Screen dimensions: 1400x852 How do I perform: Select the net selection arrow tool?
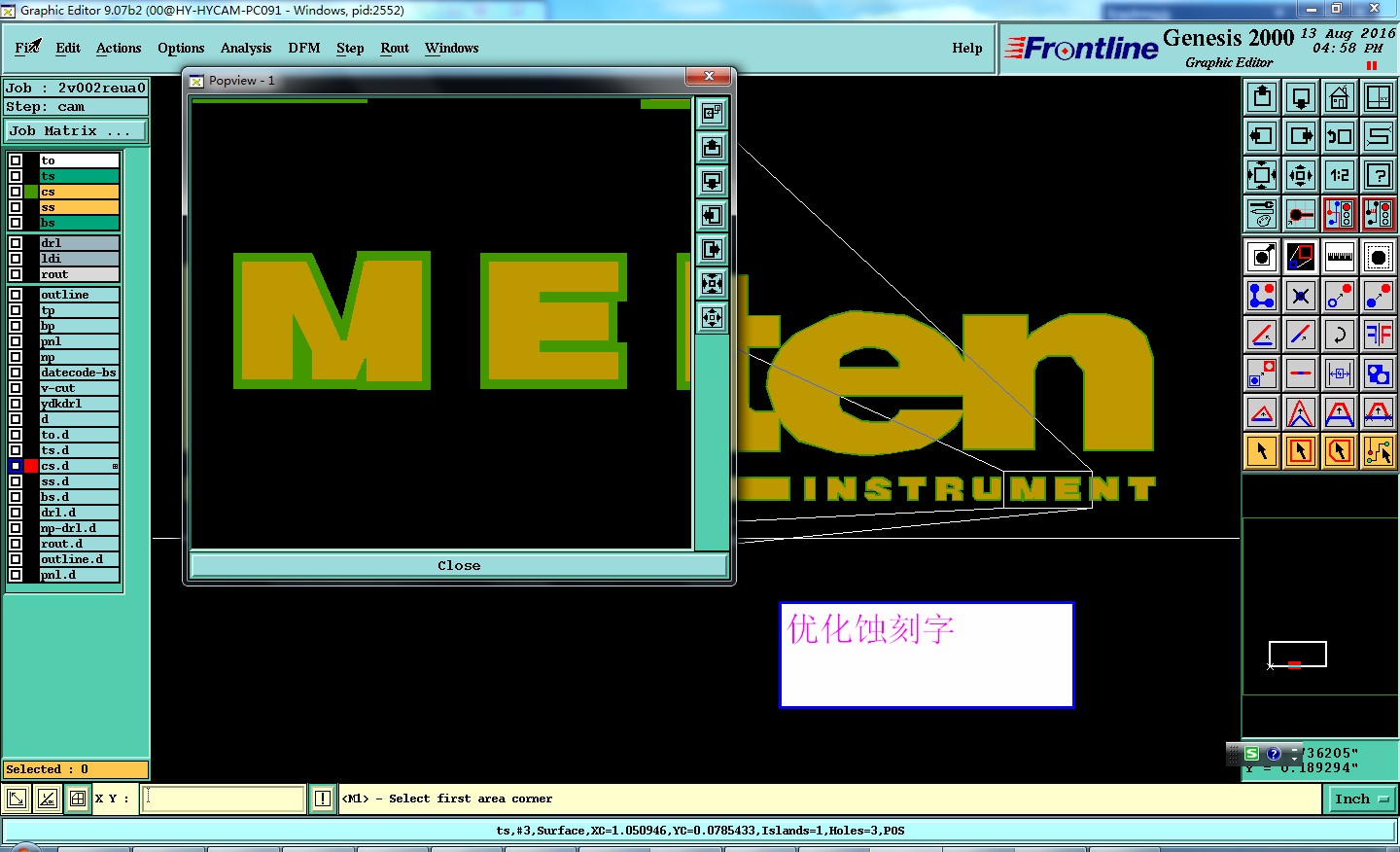coord(1379,451)
